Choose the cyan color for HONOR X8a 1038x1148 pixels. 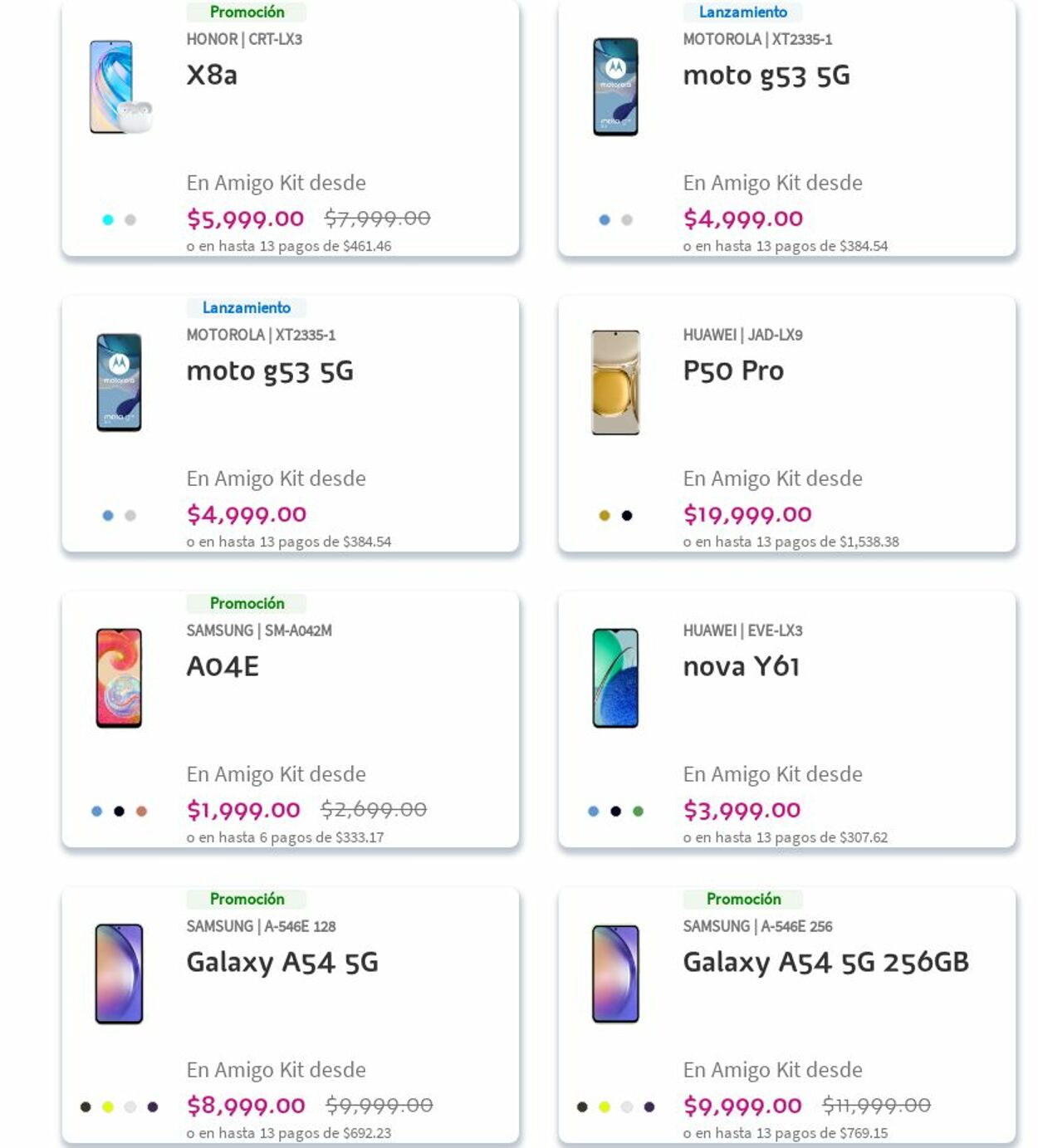(108, 220)
